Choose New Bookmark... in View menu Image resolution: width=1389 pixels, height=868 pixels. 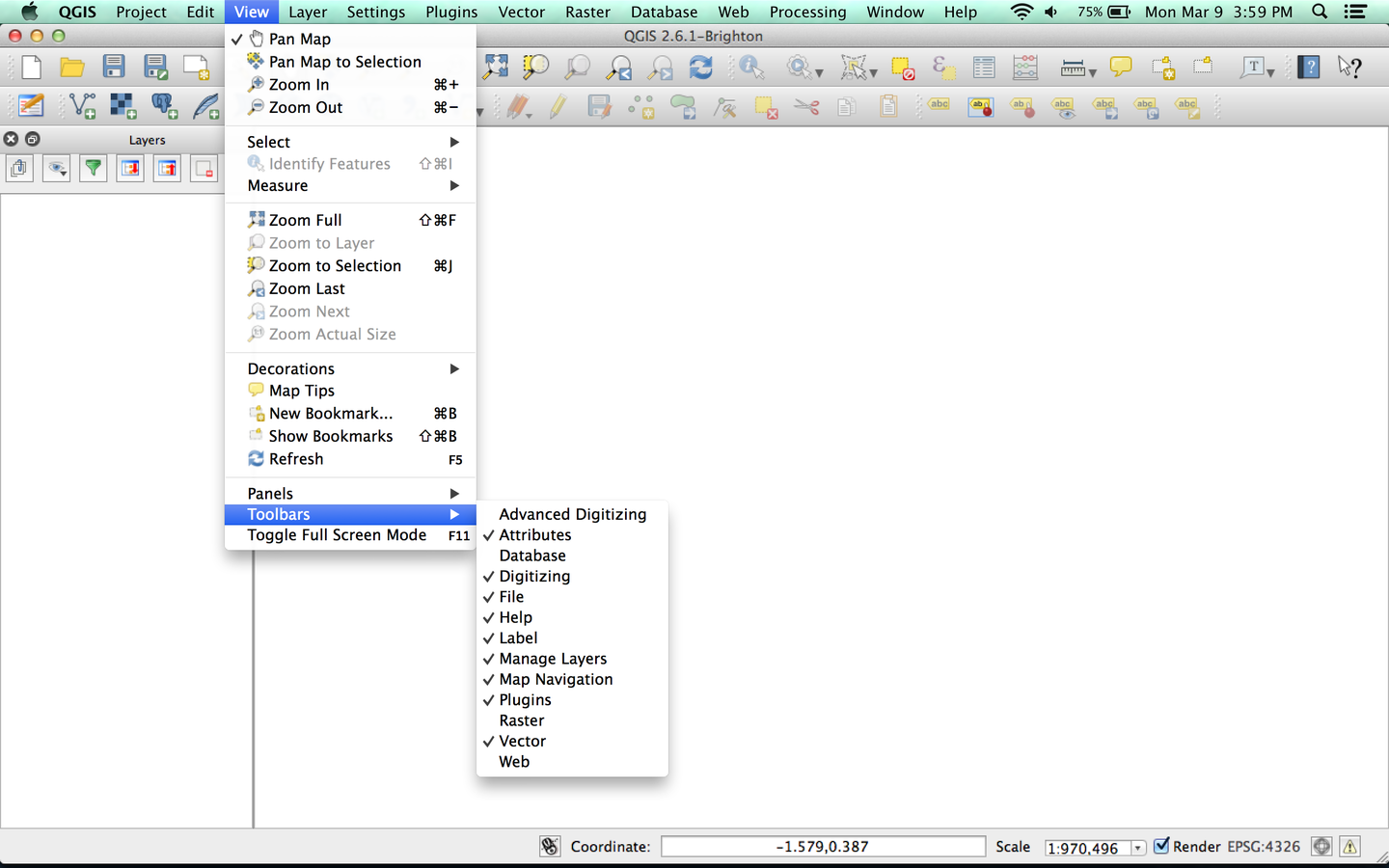[350, 414]
